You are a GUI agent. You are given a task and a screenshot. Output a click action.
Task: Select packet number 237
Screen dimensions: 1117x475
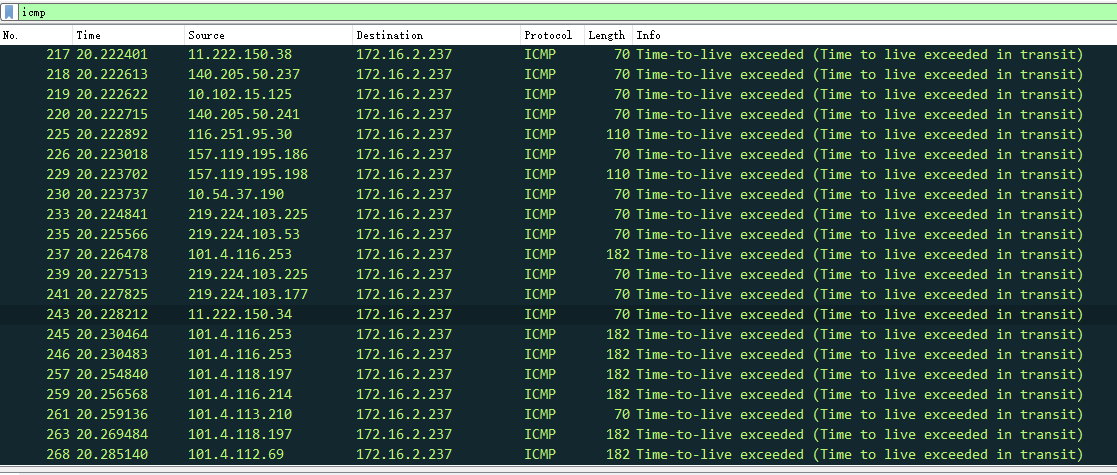tap(558, 254)
